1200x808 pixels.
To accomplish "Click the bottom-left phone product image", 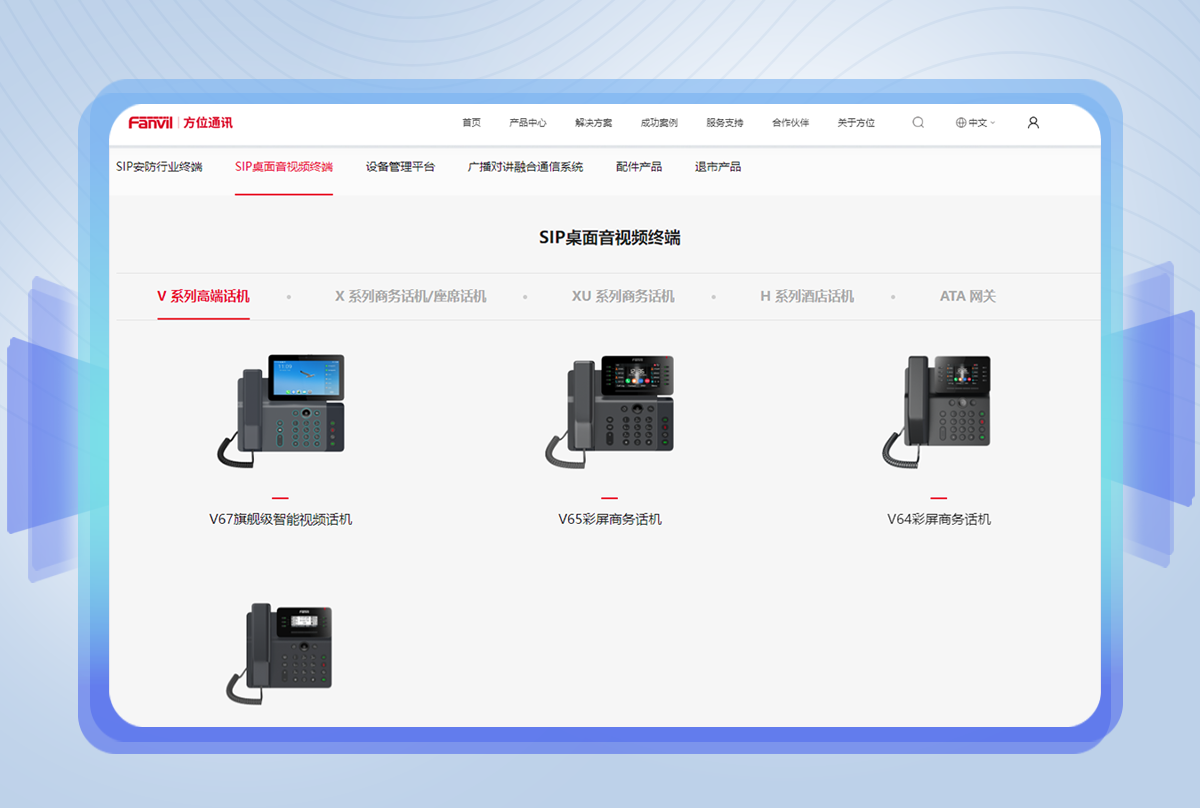I will [280, 650].
